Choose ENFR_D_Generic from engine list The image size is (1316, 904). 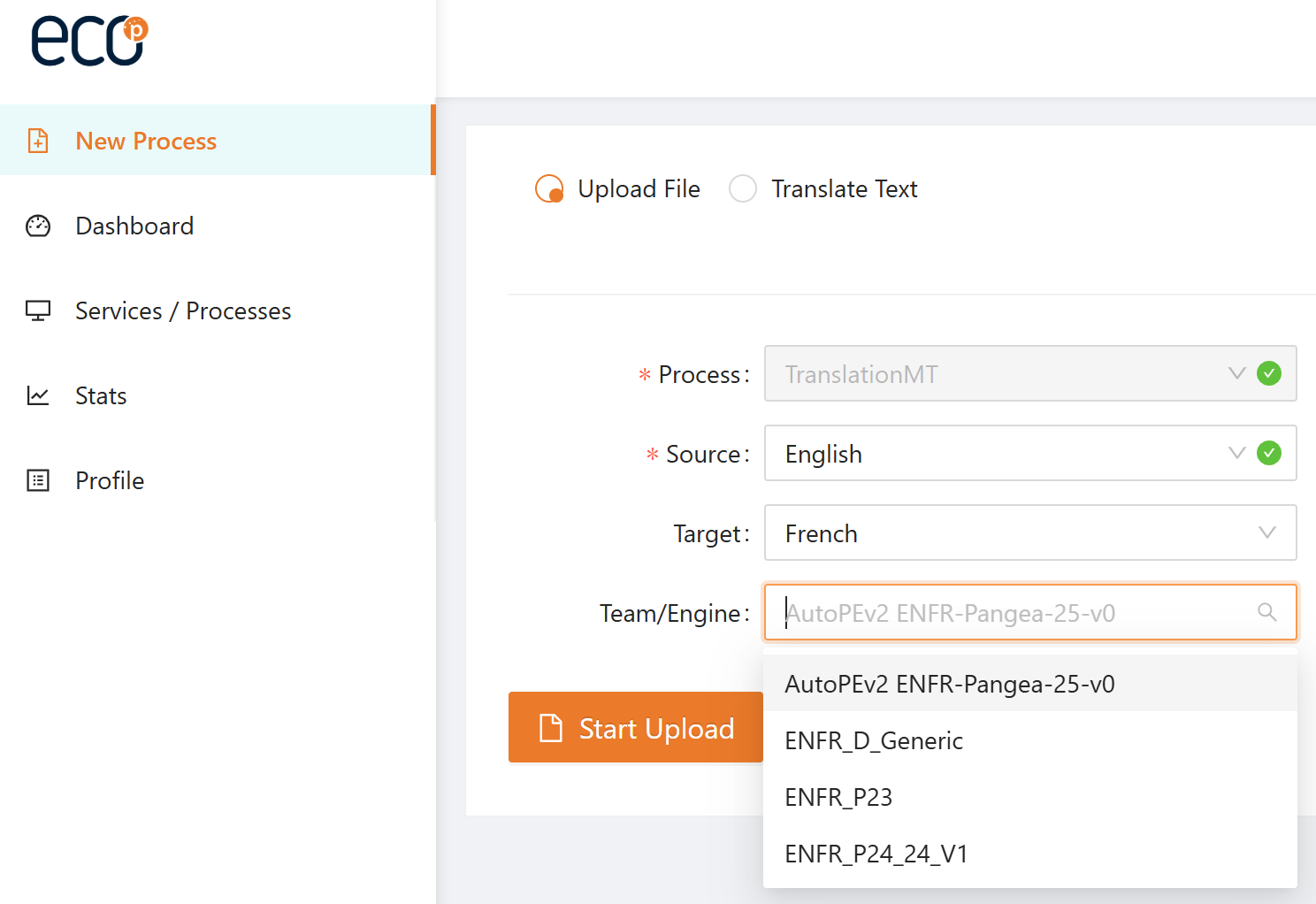874,740
